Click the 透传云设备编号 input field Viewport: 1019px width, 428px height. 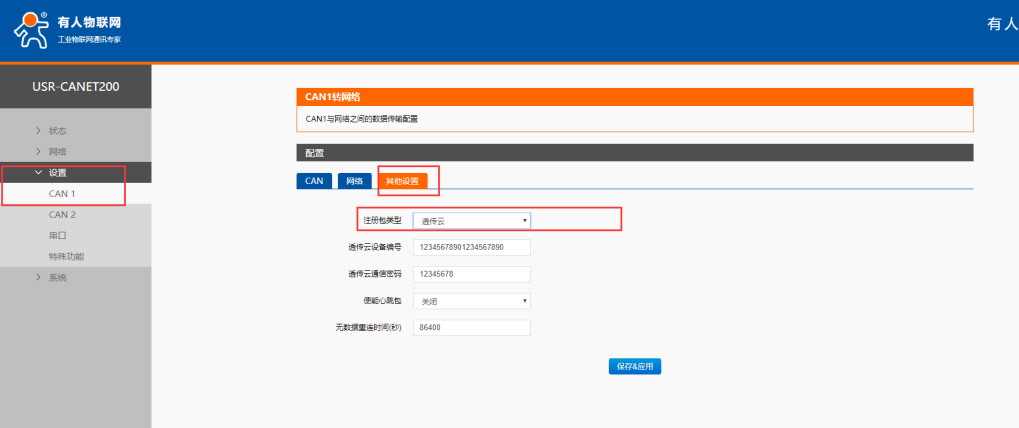471,247
